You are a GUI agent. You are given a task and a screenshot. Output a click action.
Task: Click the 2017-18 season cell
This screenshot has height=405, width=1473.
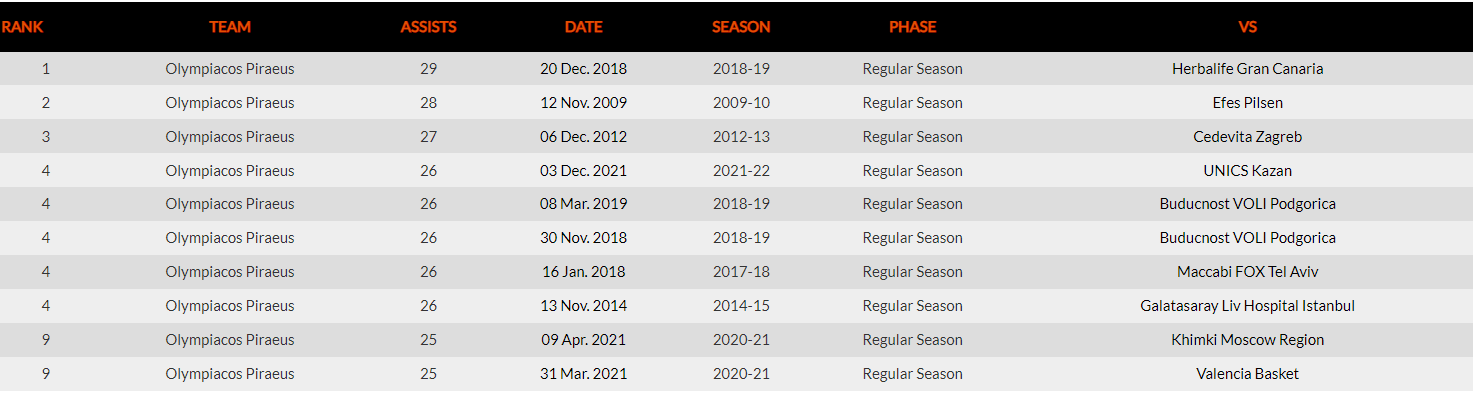[741, 272]
